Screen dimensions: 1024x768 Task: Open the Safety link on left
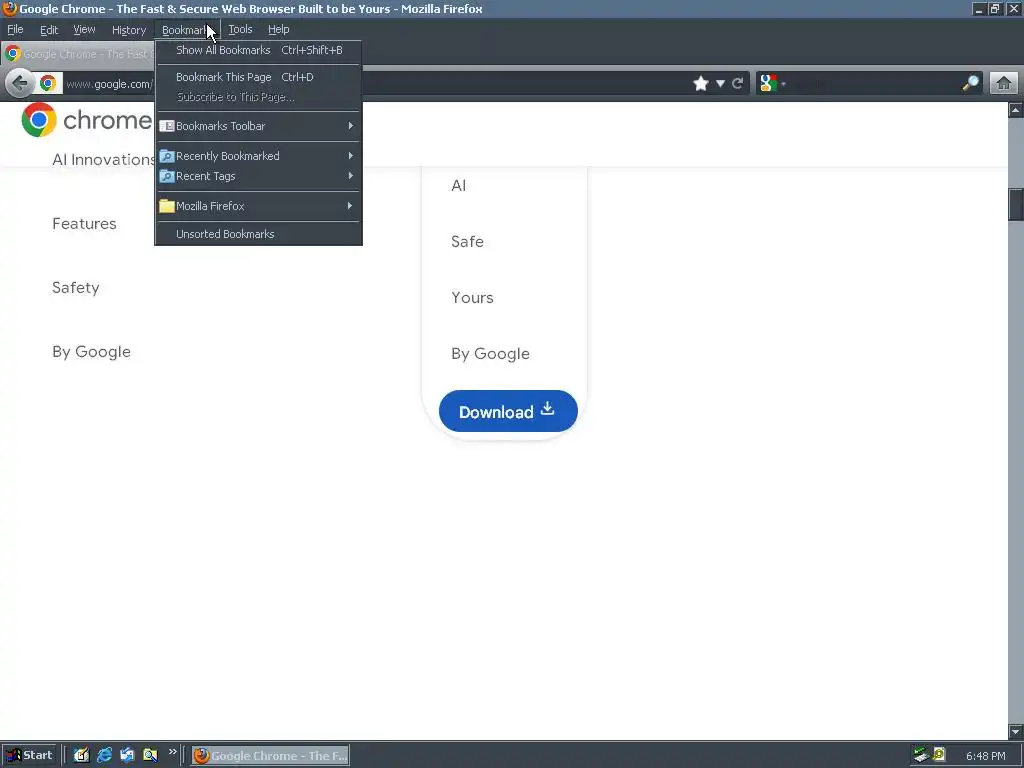click(x=76, y=288)
